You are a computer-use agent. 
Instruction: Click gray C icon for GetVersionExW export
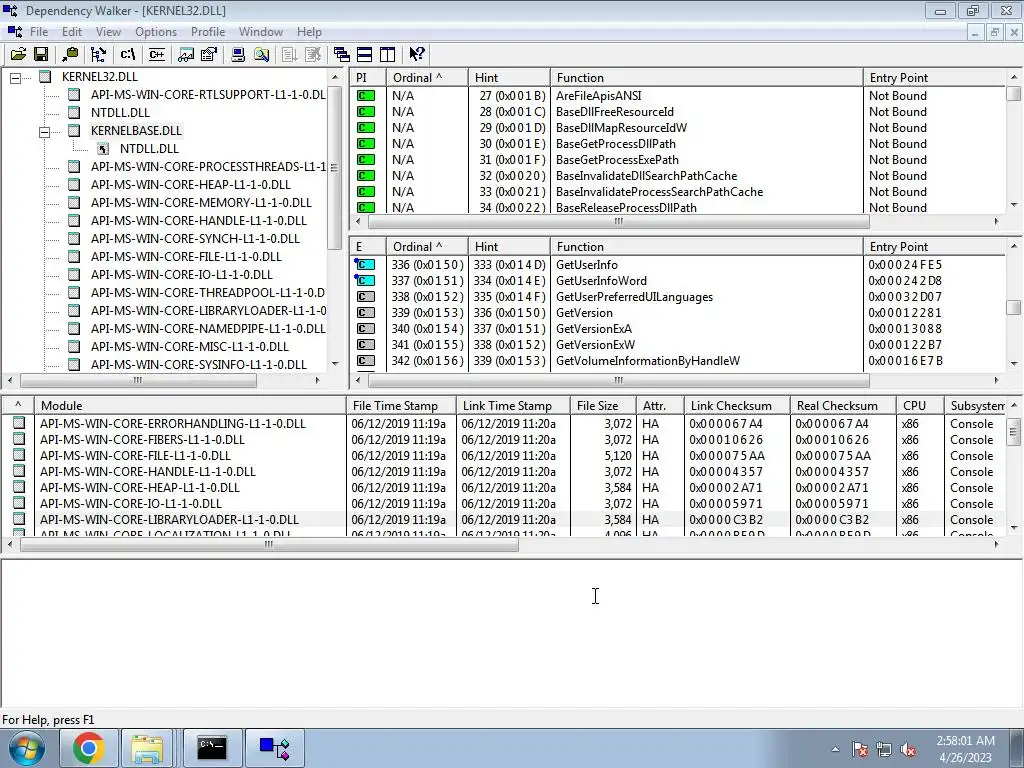click(366, 345)
